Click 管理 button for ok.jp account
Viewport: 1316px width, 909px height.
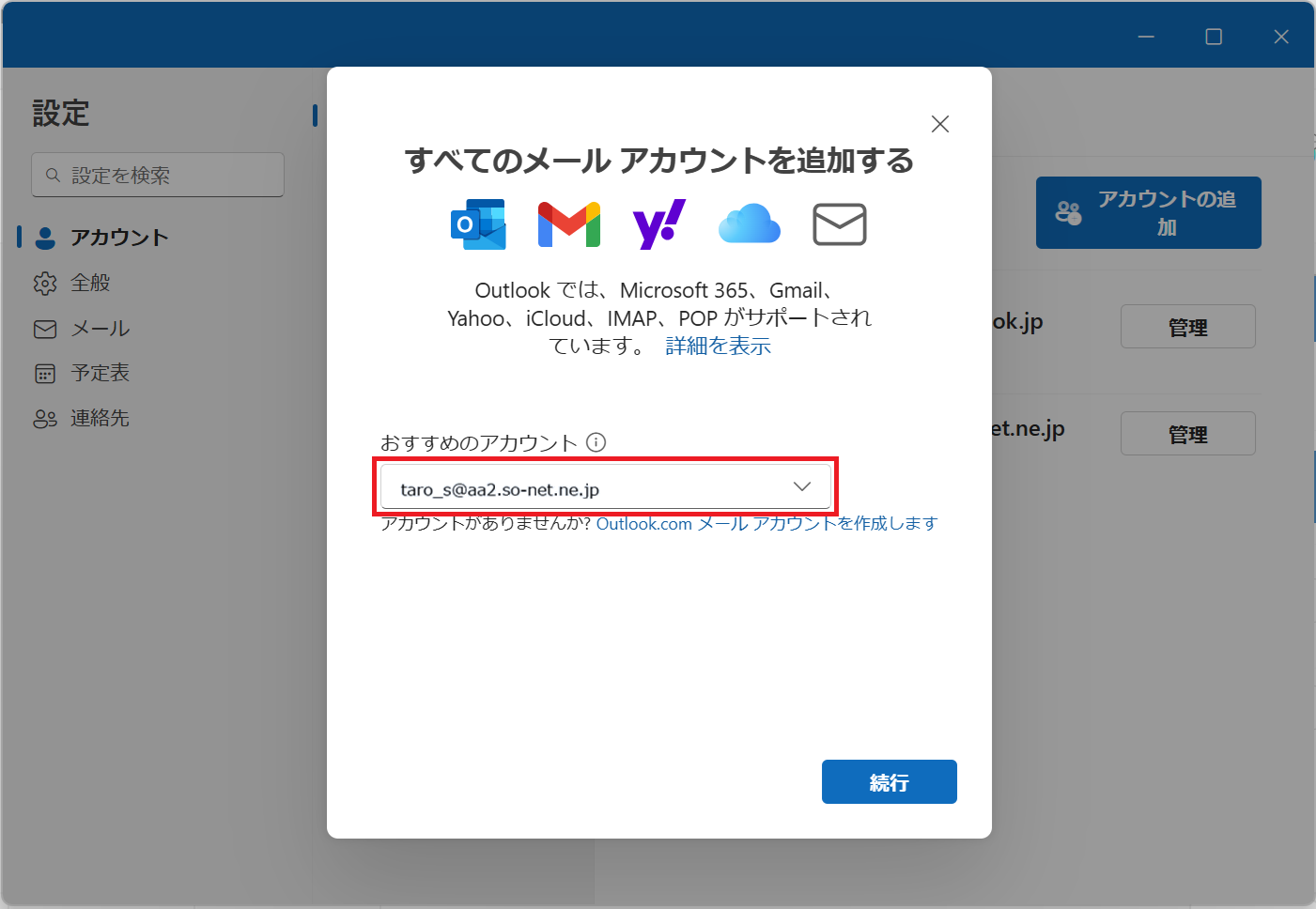tap(1187, 327)
